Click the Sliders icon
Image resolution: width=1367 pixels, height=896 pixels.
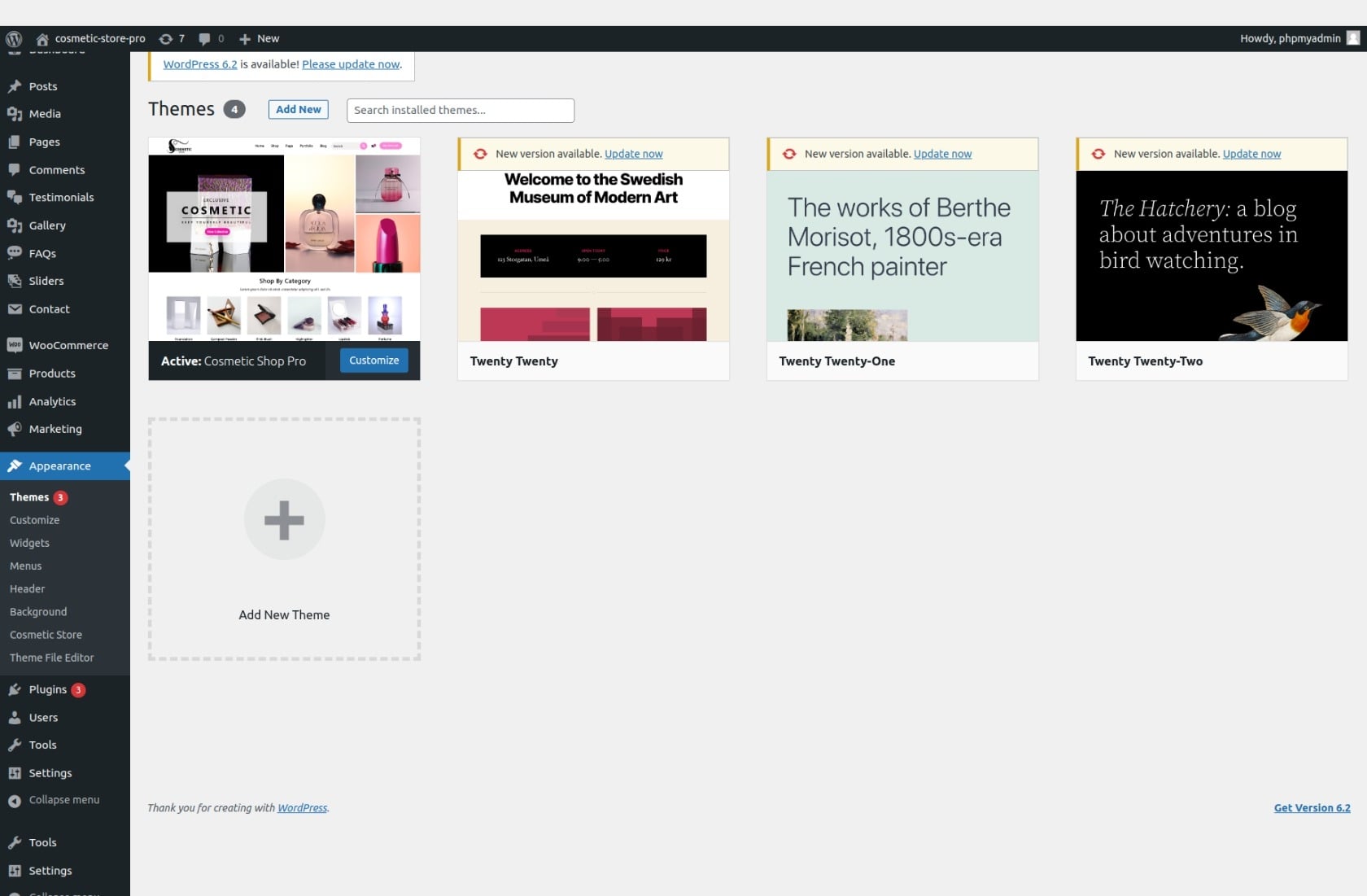(x=15, y=281)
